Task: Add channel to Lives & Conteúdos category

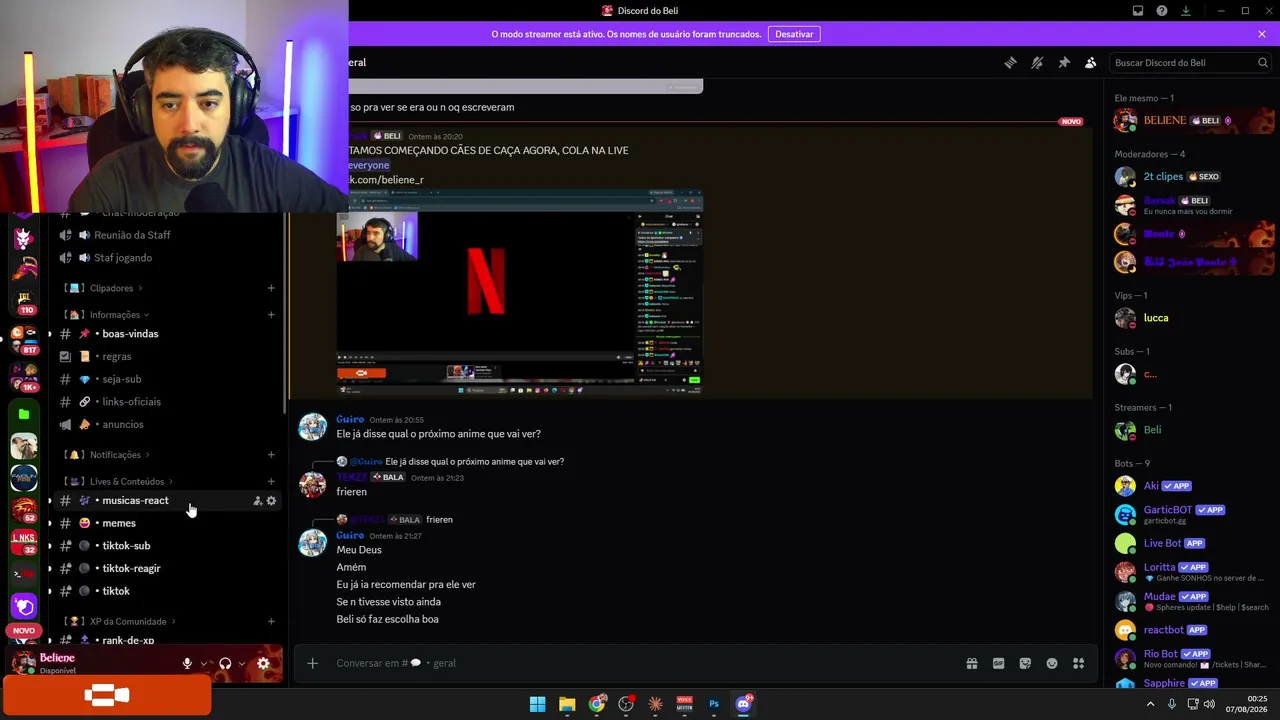Action: (x=271, y=482)
